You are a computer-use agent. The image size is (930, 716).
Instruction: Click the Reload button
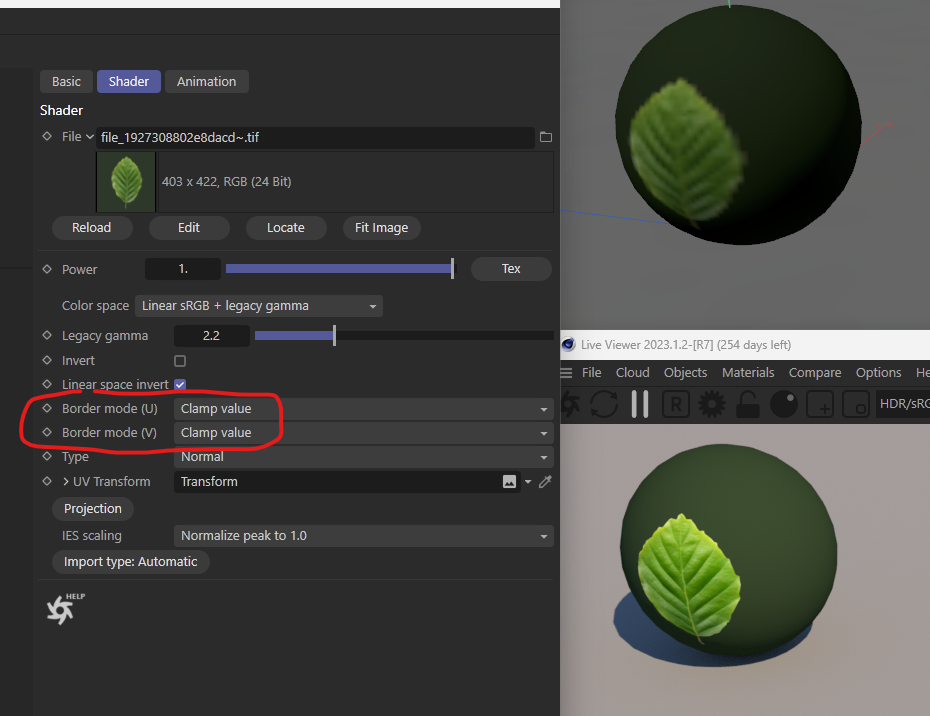coord(92,228)
